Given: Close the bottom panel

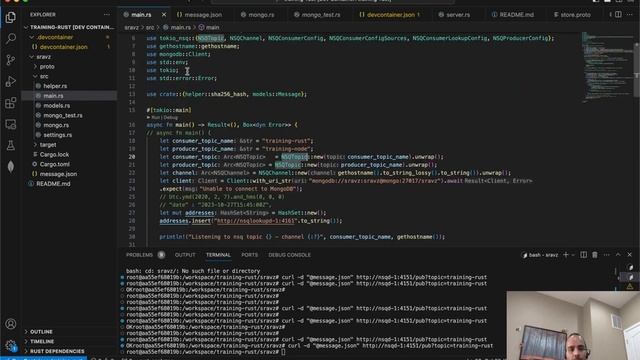Looking at the screenshot, I should (x=629, y=255).
